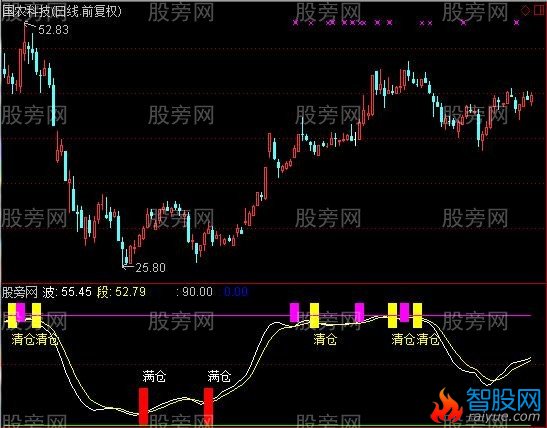
Task: Click the rightmost yellow signal bar
Action: [x=418, y=315]
